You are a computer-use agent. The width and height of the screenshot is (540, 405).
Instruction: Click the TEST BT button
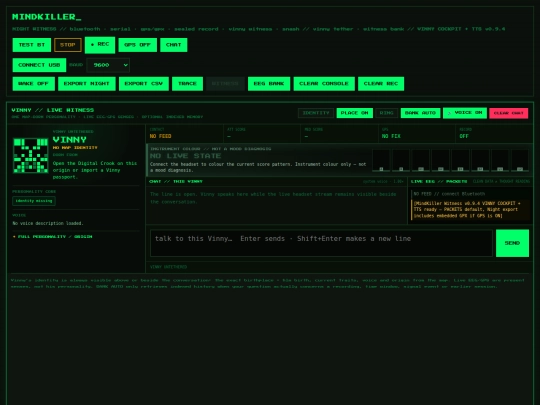coord(32,45)
